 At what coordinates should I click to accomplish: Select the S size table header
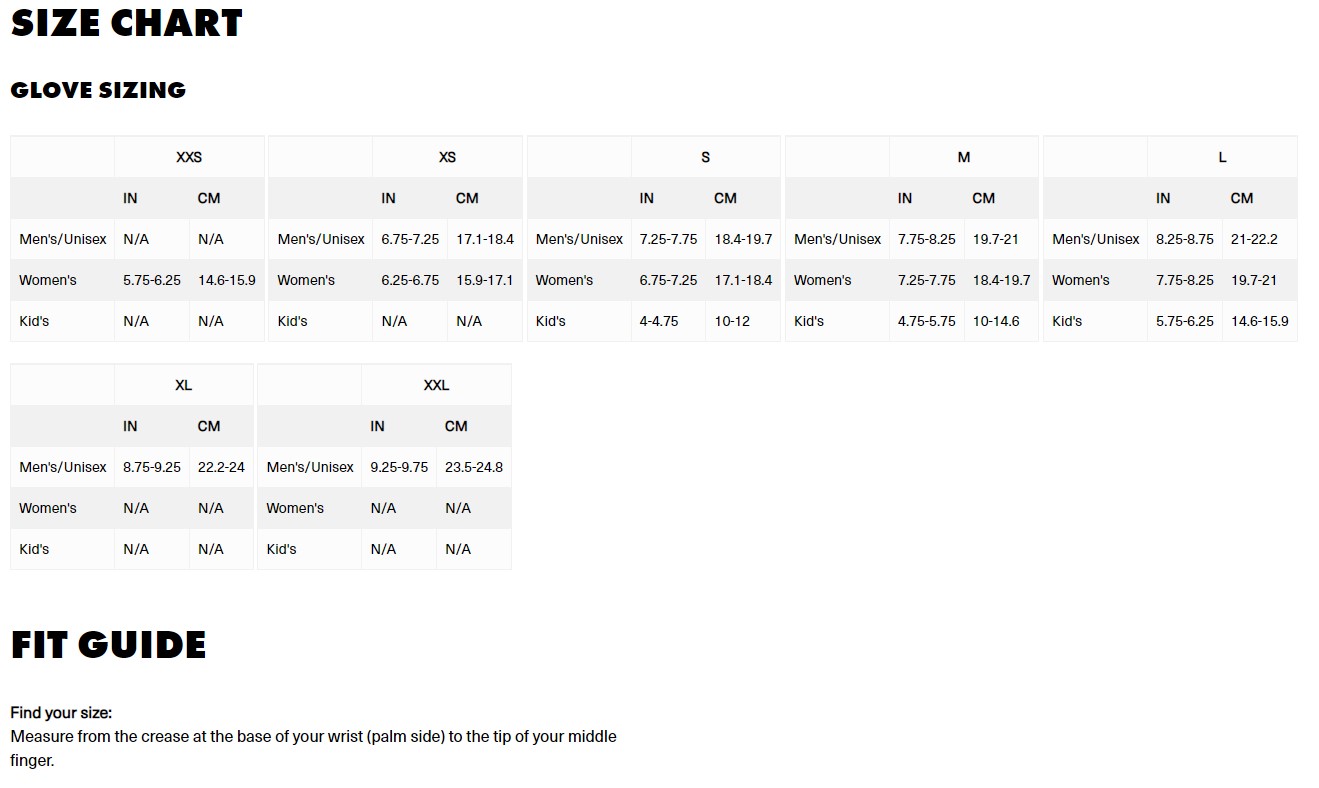click(705, 157)
